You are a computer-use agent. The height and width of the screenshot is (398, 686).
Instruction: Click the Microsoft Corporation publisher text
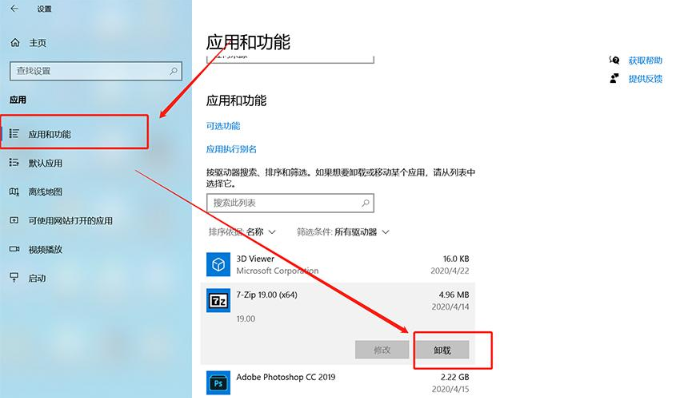[x=277, y=271]
